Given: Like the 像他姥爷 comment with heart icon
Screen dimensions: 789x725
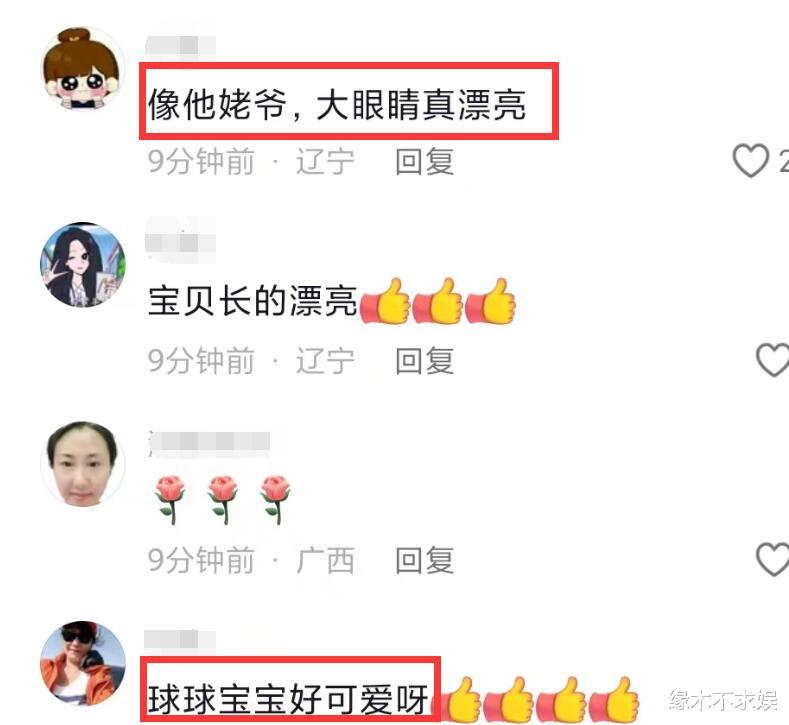Looking at the screenshot, I should pos(750,160).
